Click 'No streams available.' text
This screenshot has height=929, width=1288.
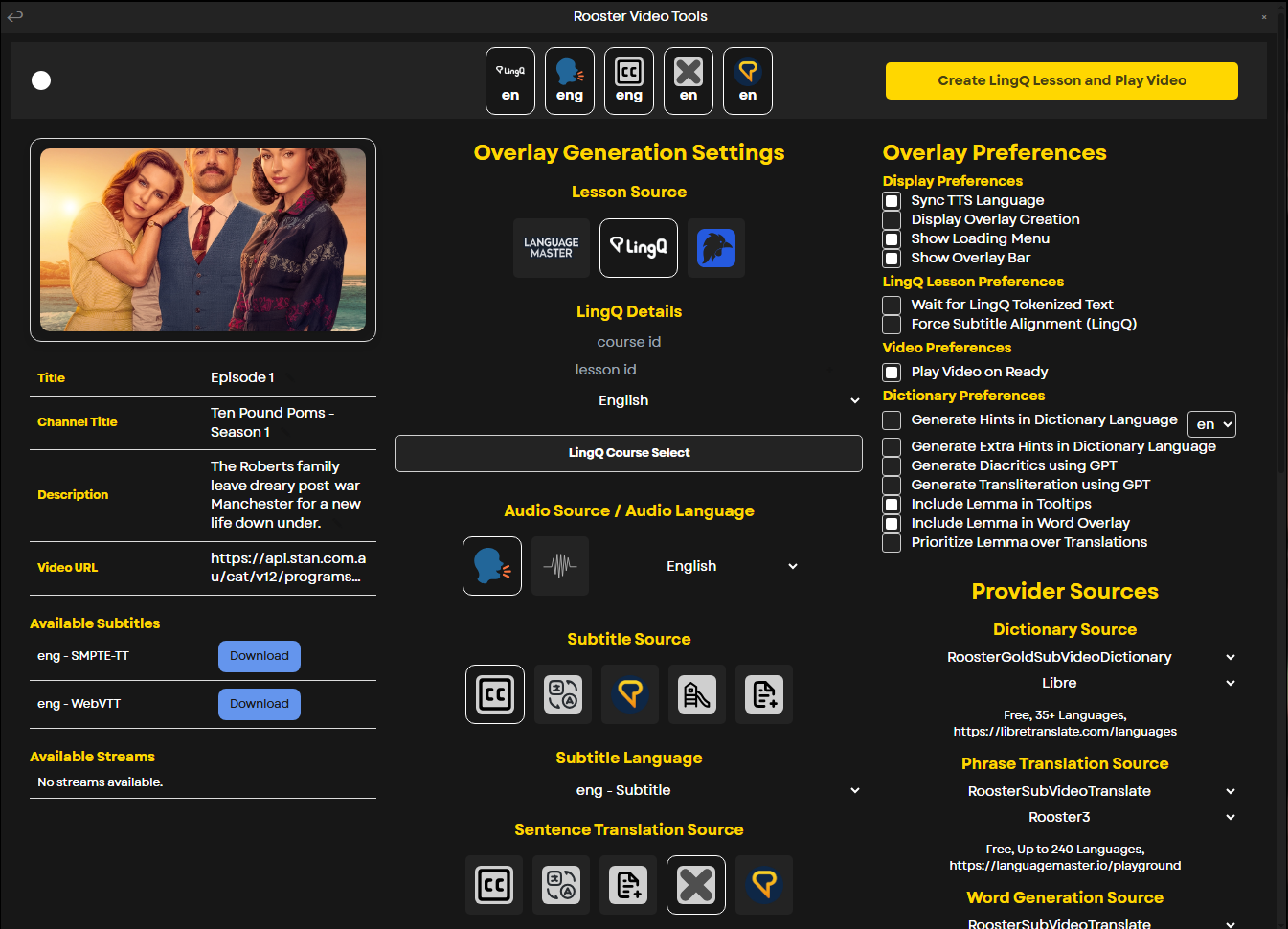pos(100,782)
